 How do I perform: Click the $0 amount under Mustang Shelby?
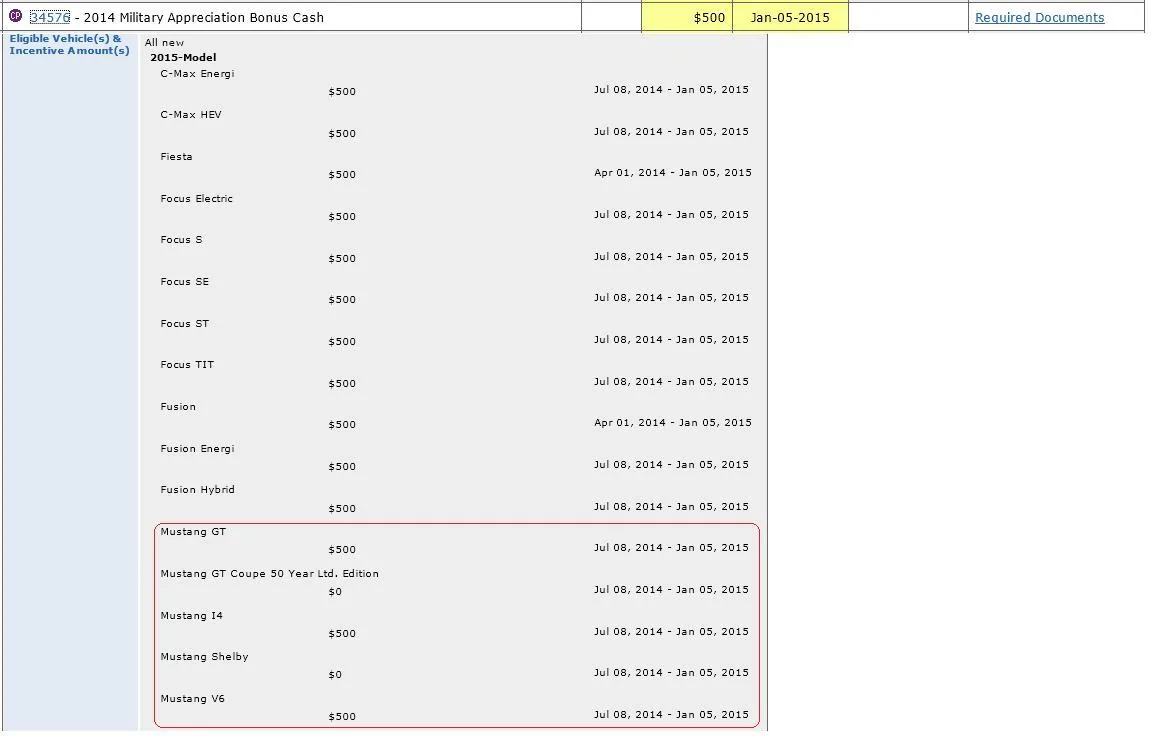(x=336, y=675)
